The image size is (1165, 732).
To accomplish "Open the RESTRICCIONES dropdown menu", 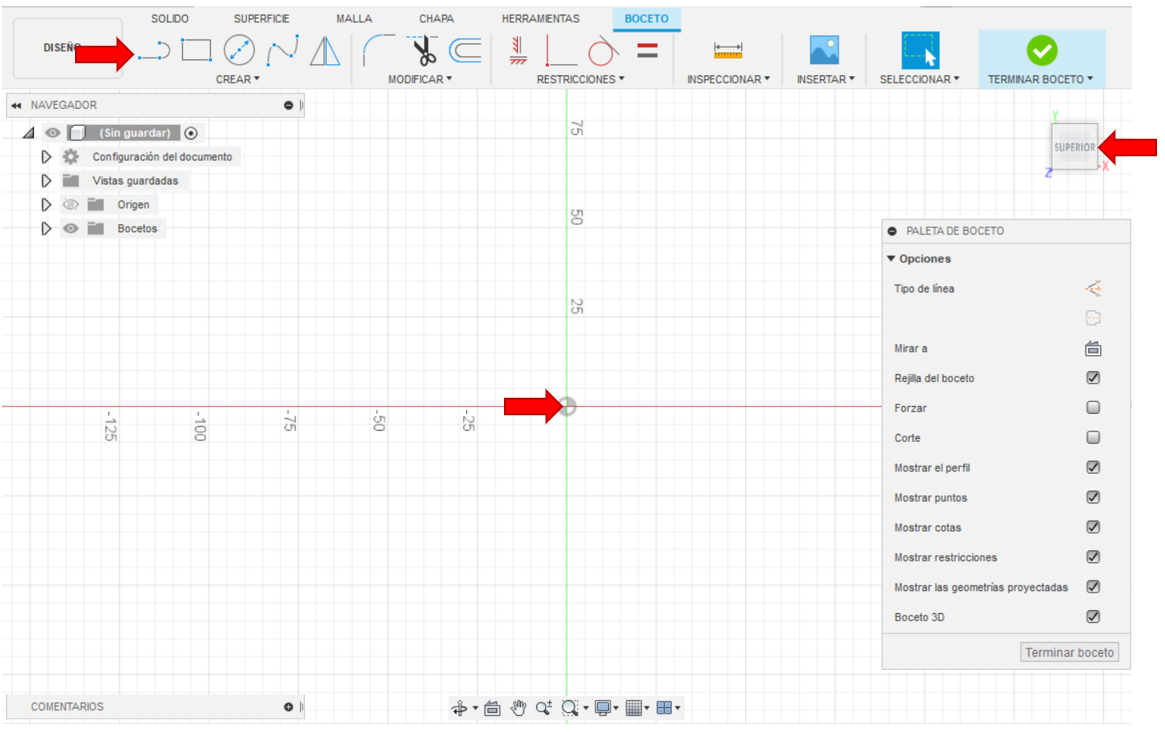I will [580, 79].
